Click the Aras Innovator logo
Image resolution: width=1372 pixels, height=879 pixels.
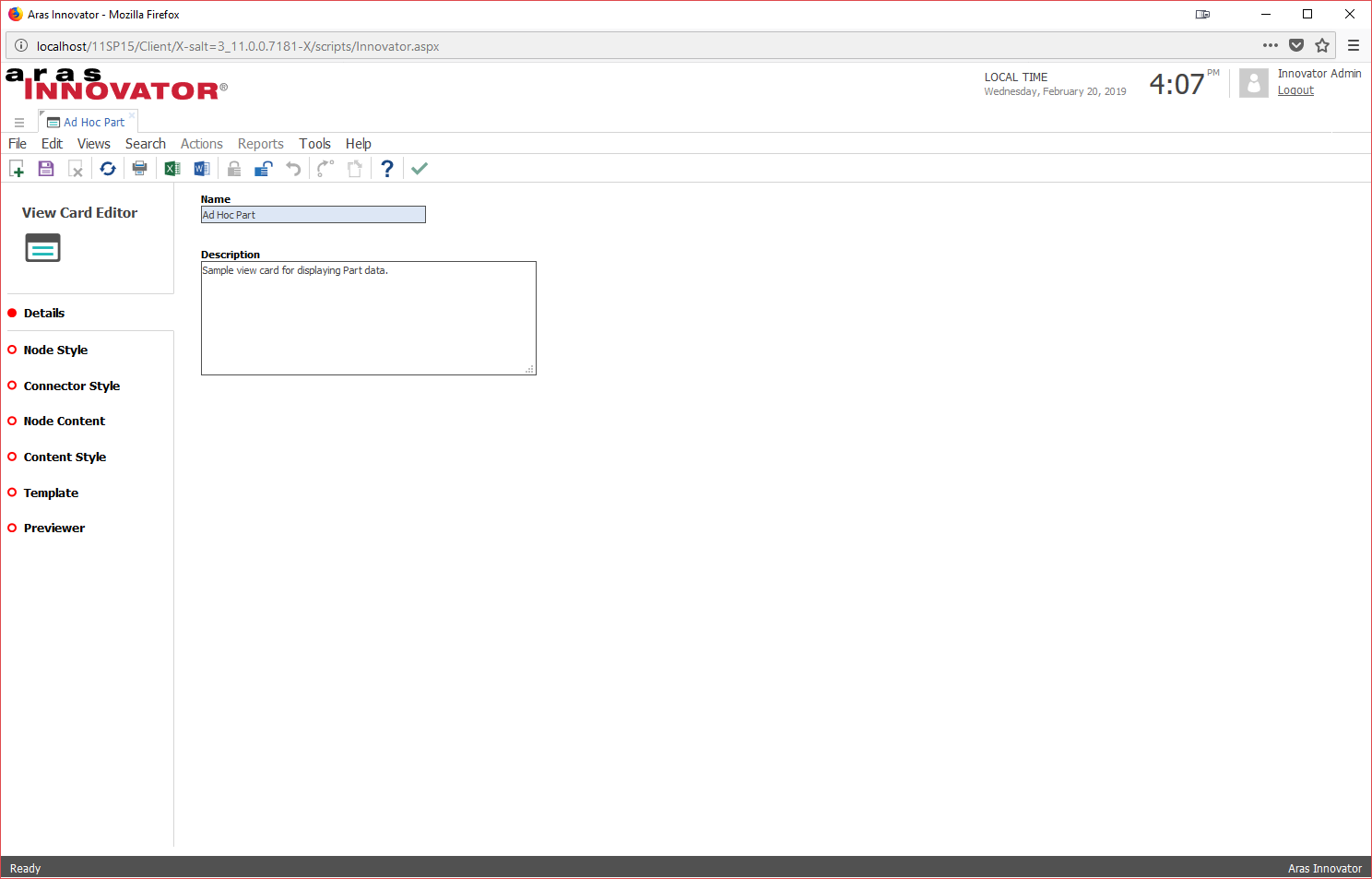116,84
